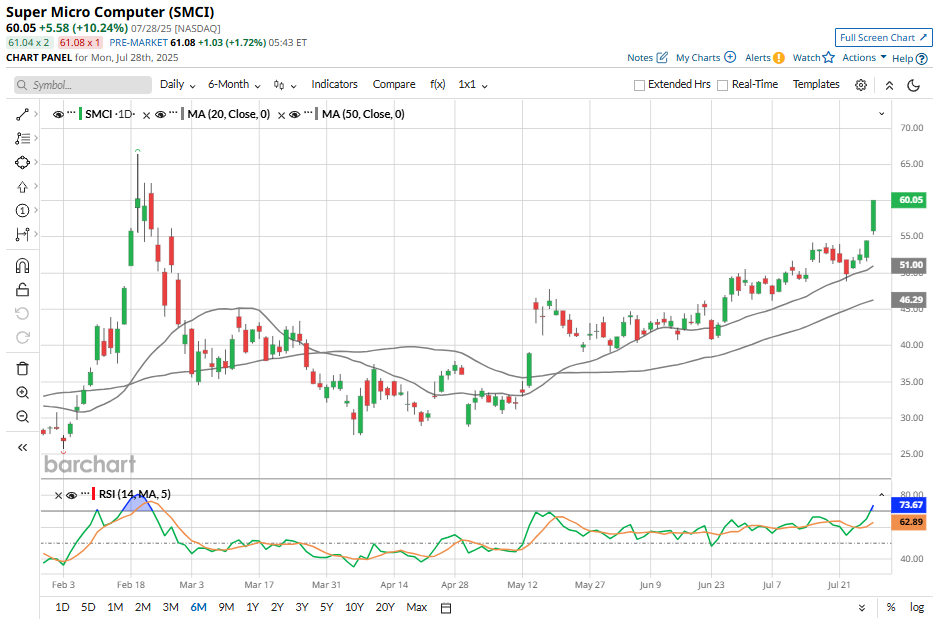Open the Indicators dialog
The width and height of the screenshot is (945, 634).
tap(334, 84)
